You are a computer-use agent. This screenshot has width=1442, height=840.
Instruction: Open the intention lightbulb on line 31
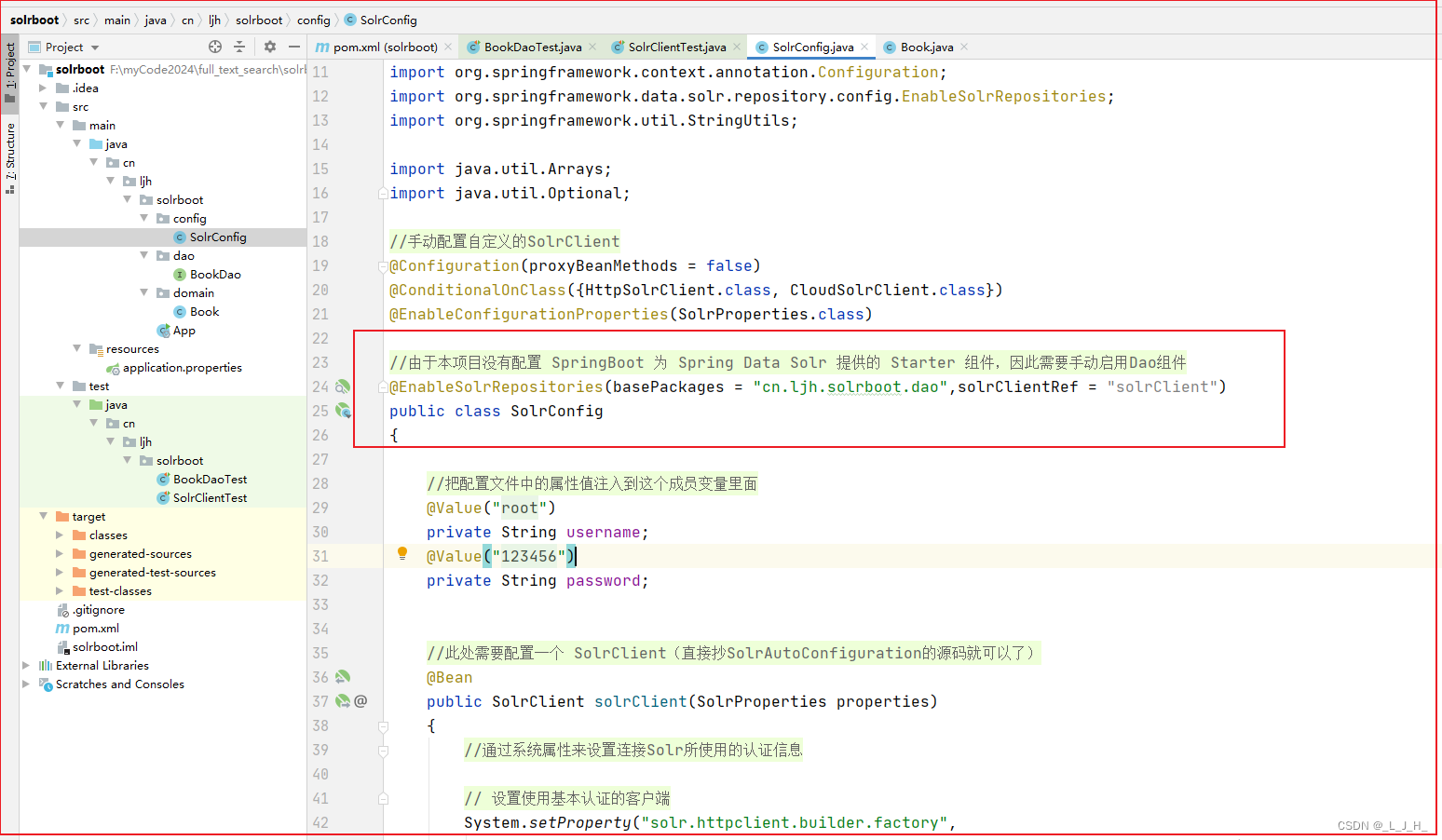click(x=402, y=554)
